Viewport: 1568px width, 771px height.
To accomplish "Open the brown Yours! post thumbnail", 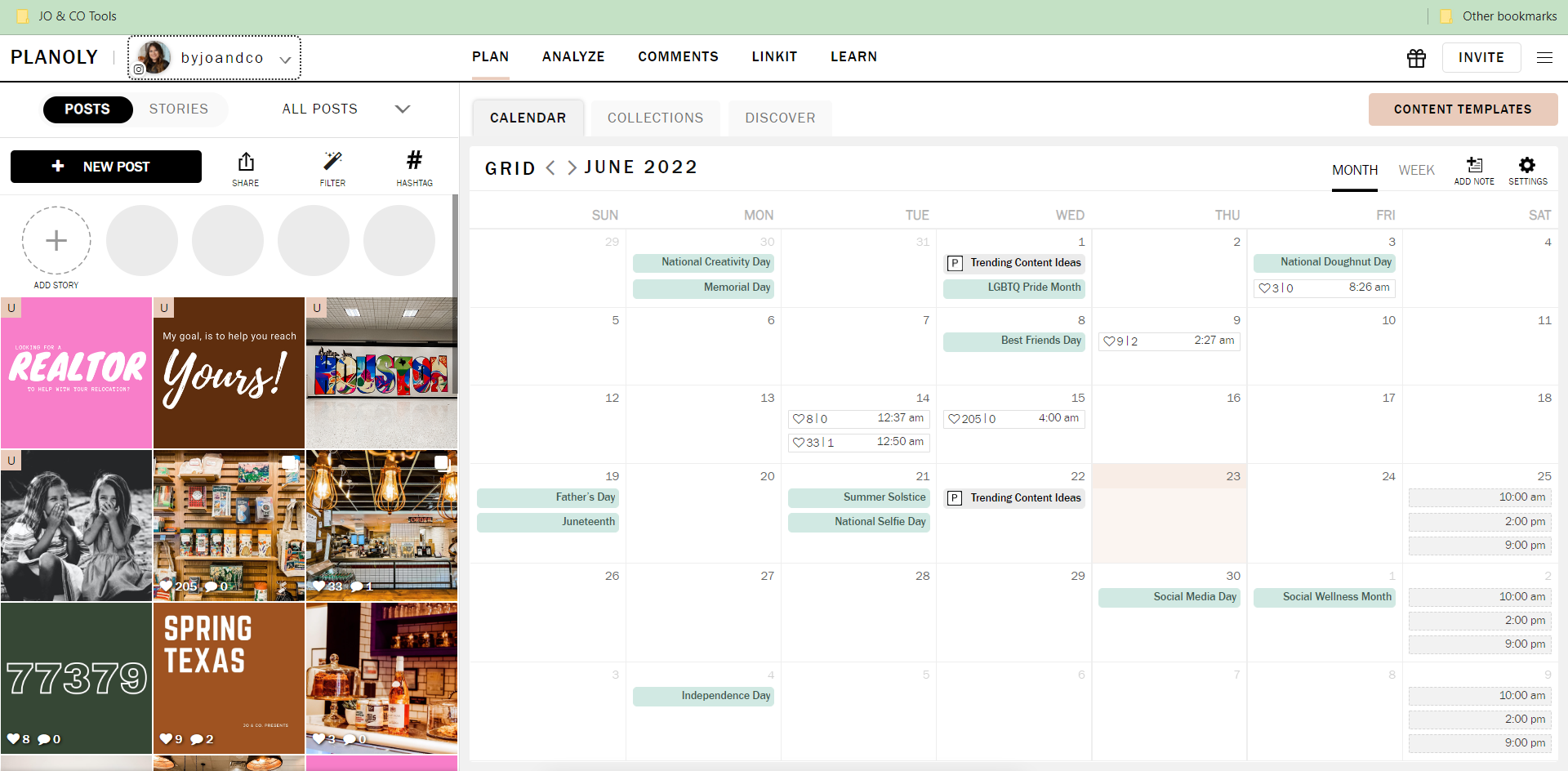I will (x=229, y=372).
